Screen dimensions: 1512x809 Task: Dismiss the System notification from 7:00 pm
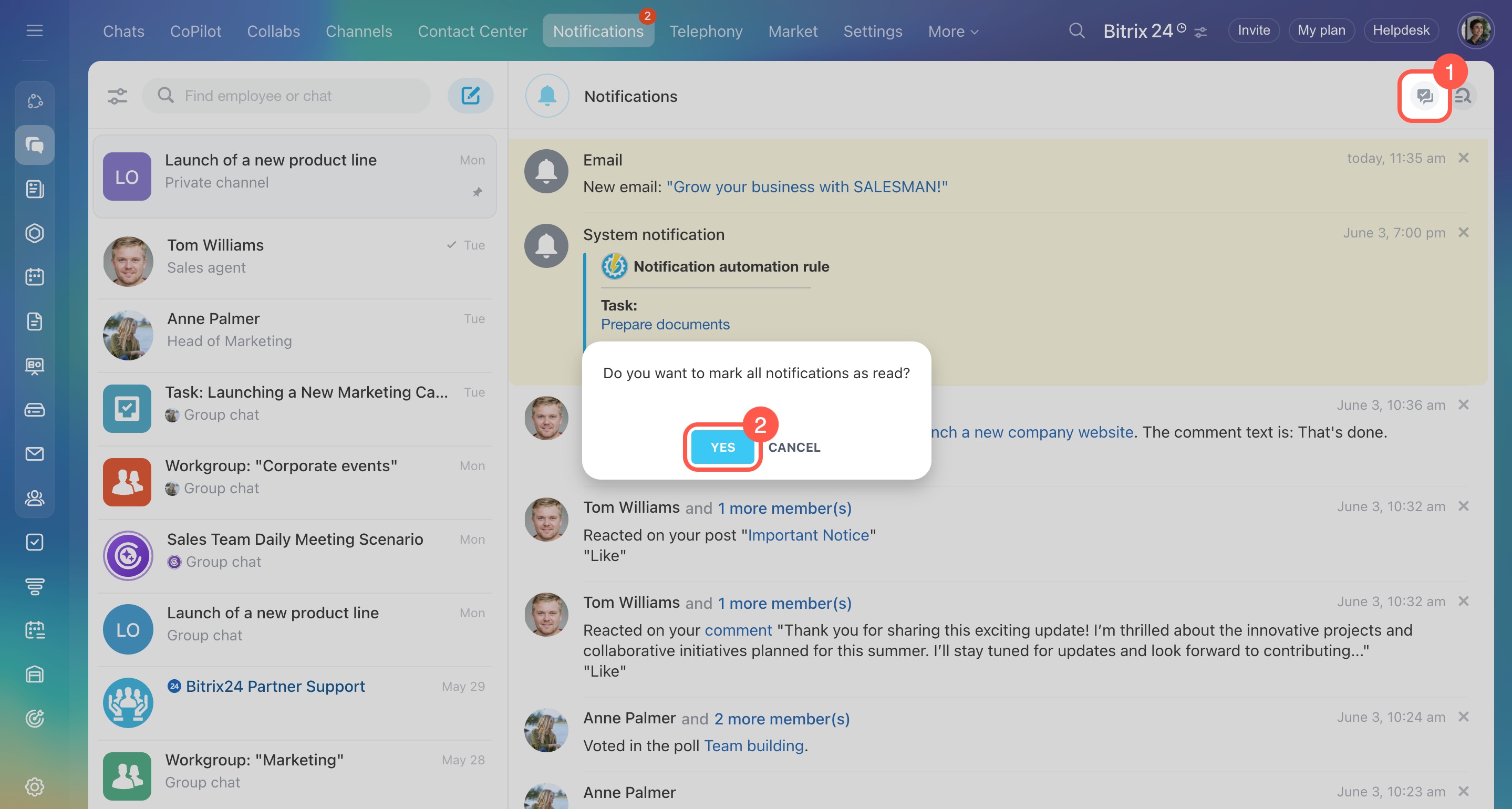pyautogui.click(x=1463, y=233)
